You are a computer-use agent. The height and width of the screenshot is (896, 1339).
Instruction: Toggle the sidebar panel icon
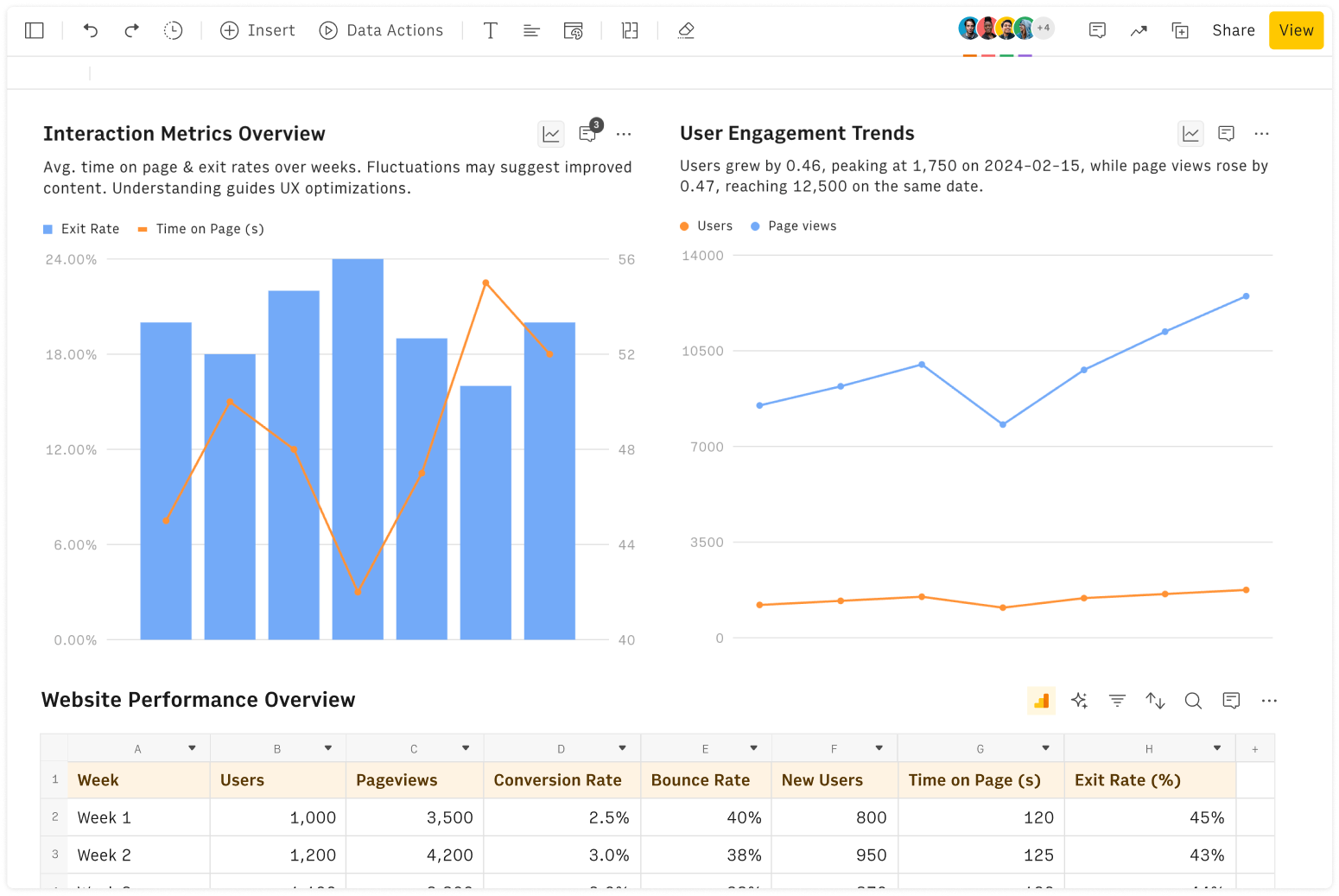point(35,30)
